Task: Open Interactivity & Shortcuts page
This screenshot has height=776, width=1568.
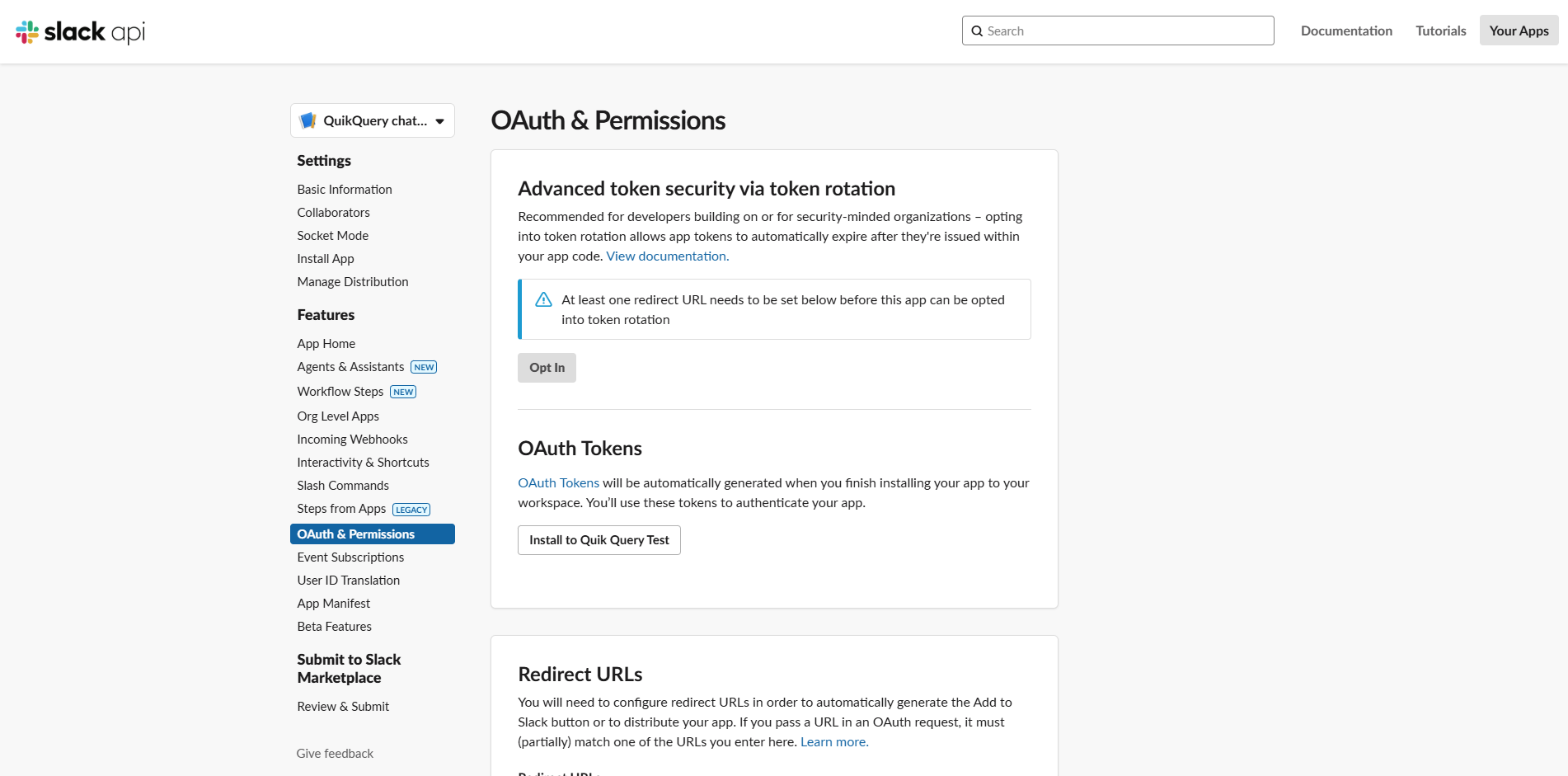Action: click(363, 463)
